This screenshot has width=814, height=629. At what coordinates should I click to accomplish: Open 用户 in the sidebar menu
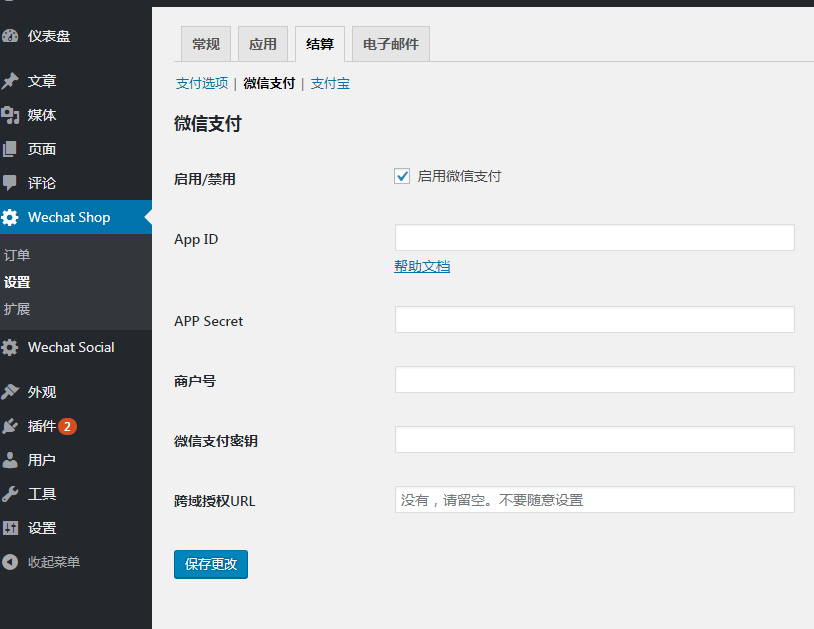tap(42, 460)
